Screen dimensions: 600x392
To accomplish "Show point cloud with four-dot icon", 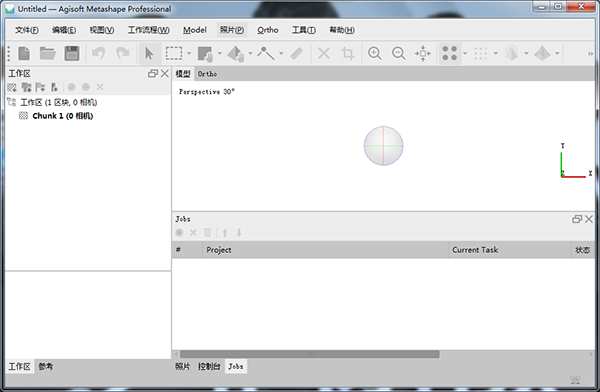I will pos(450,53).
